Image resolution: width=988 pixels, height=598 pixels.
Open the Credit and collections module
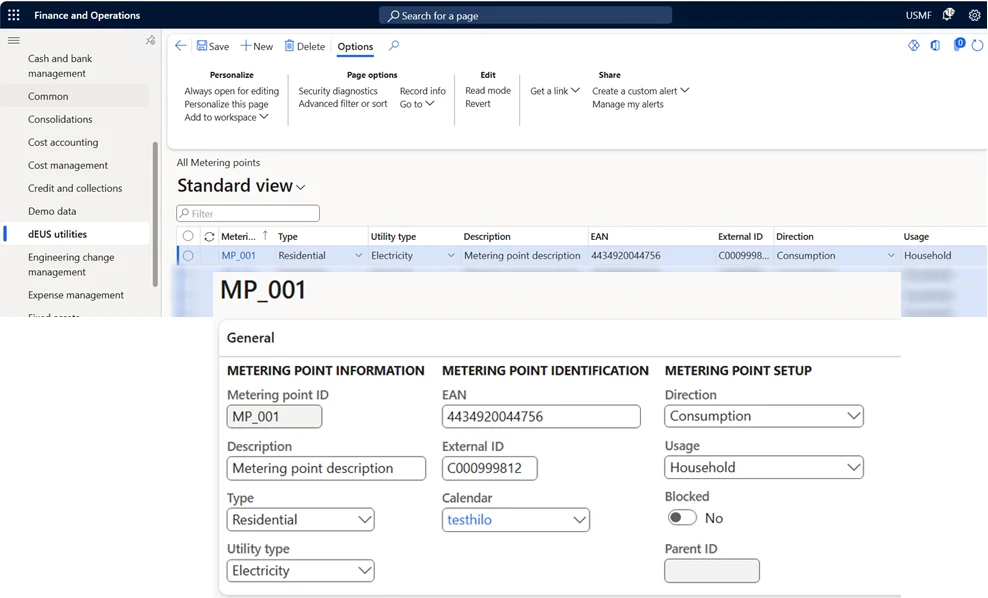tap(75, 188)
